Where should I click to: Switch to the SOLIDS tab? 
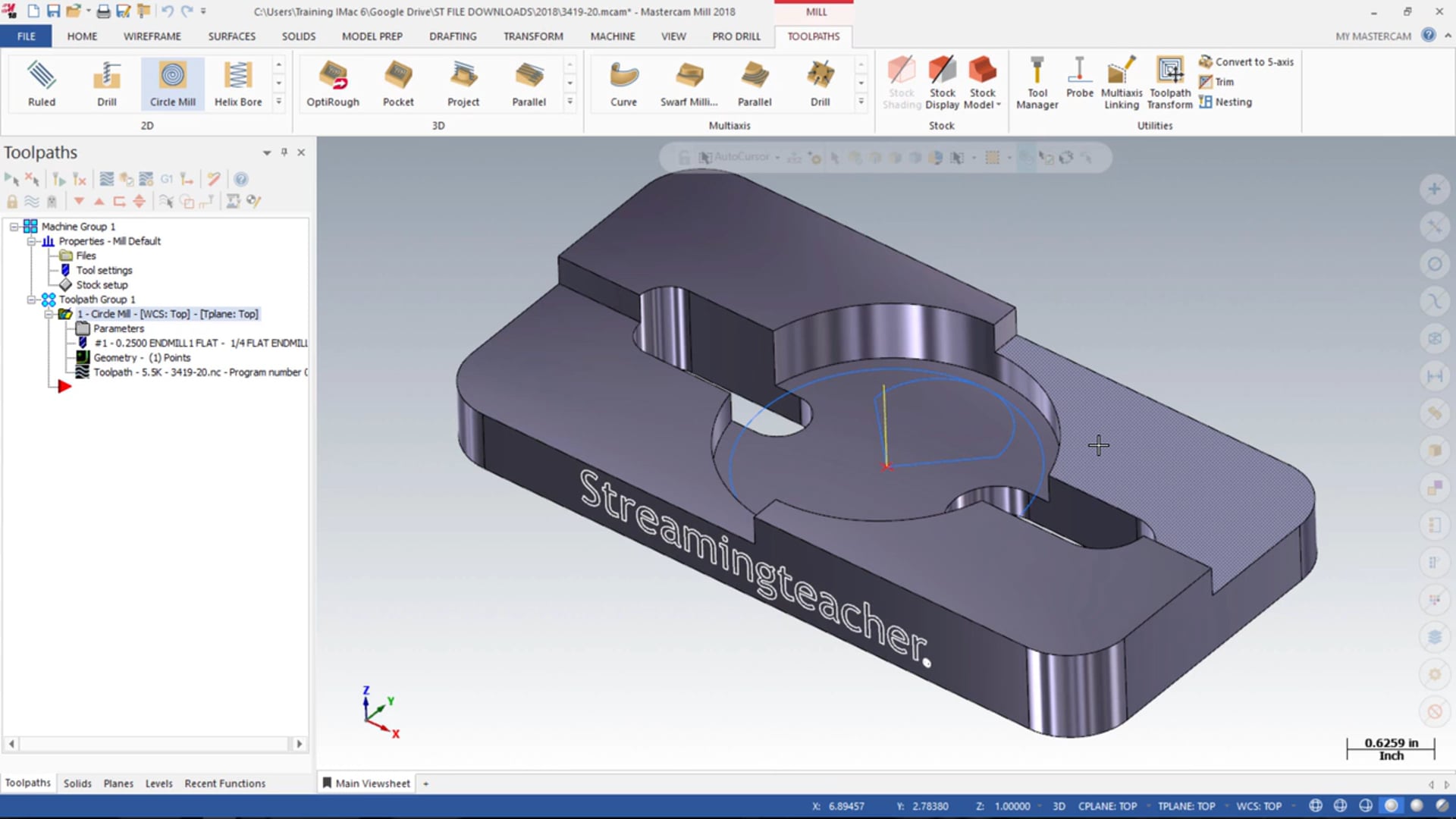[299, 36]
